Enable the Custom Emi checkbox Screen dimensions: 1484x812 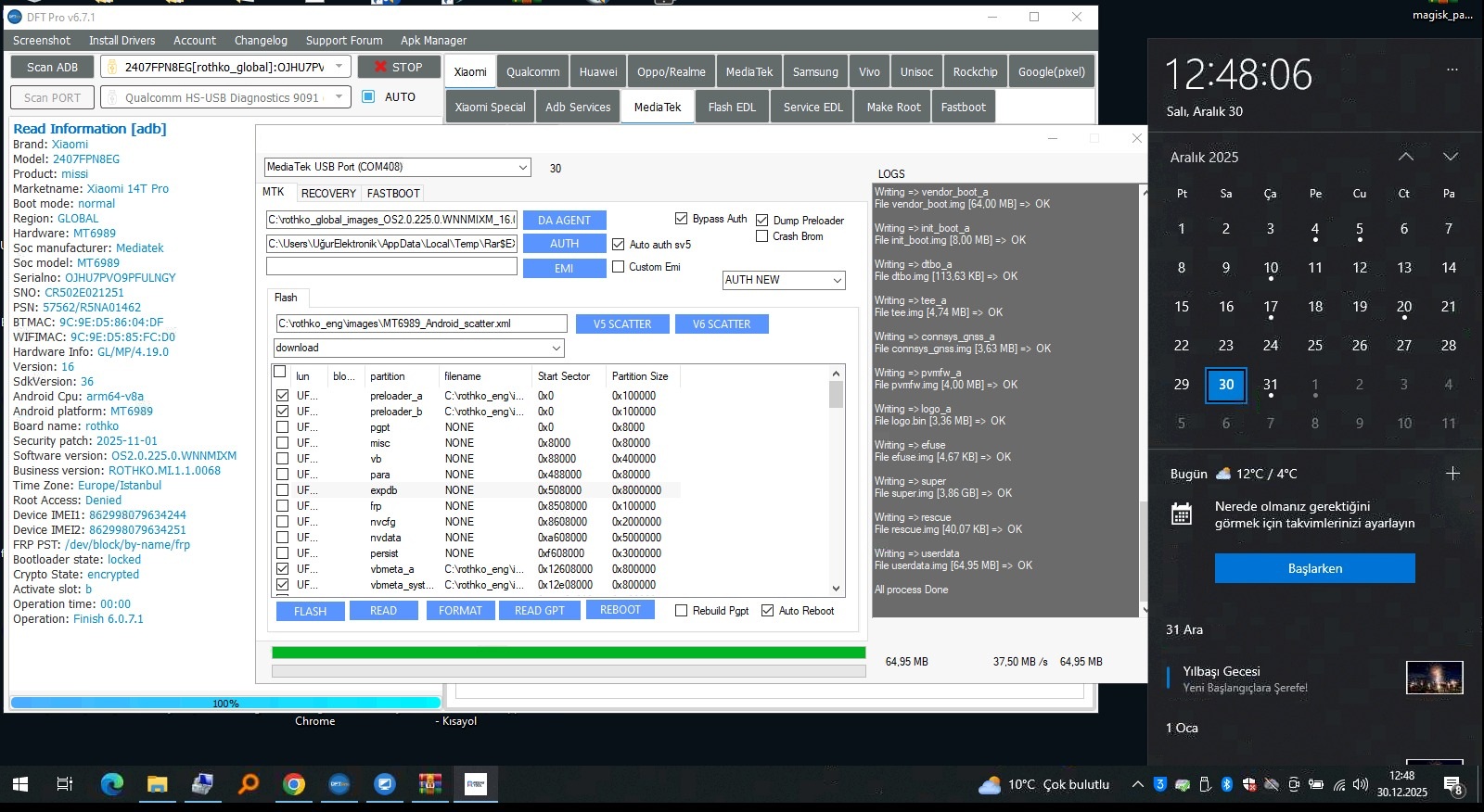[619, 267]
